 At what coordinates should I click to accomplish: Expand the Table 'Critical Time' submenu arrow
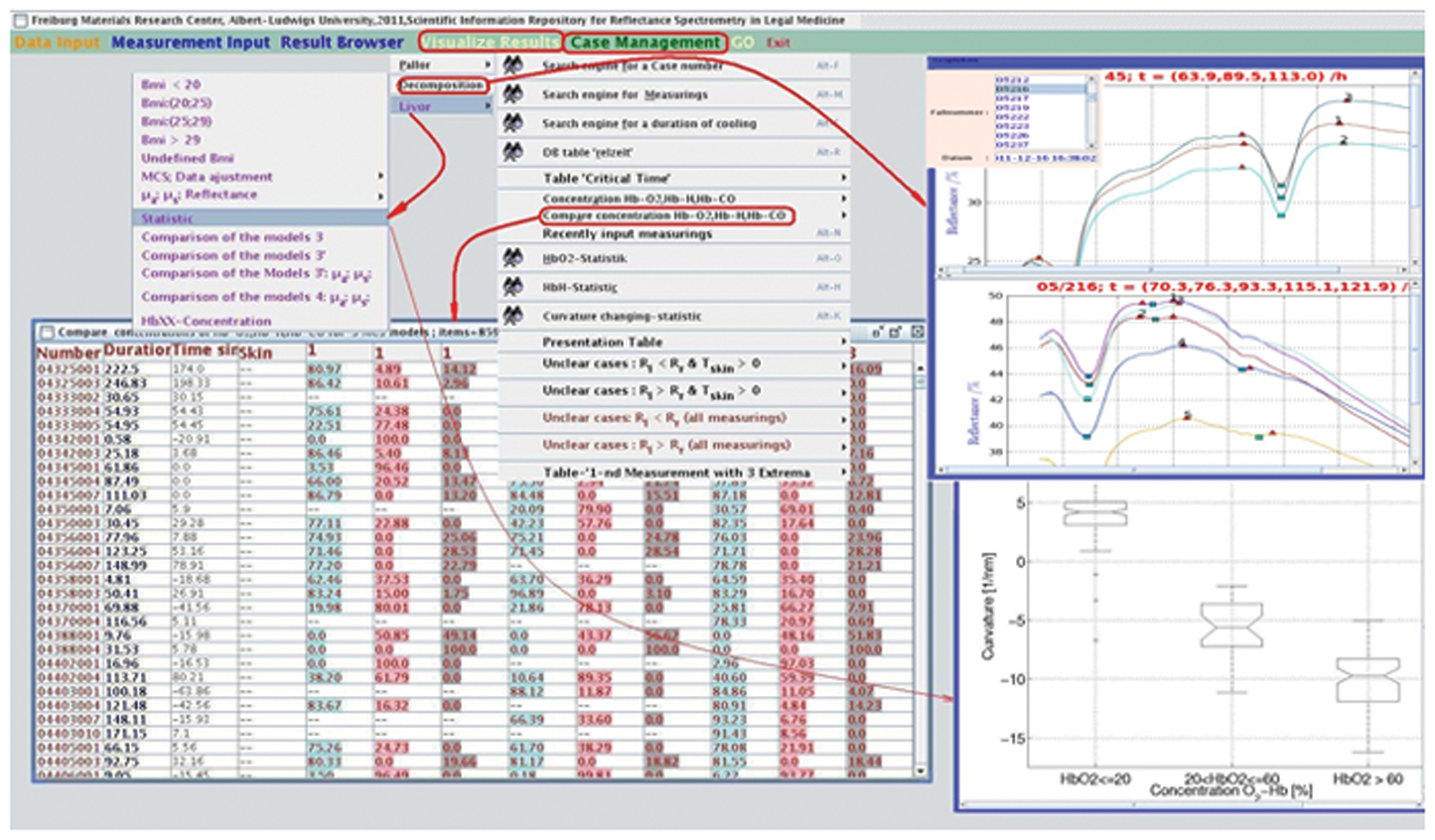(844, 178)
